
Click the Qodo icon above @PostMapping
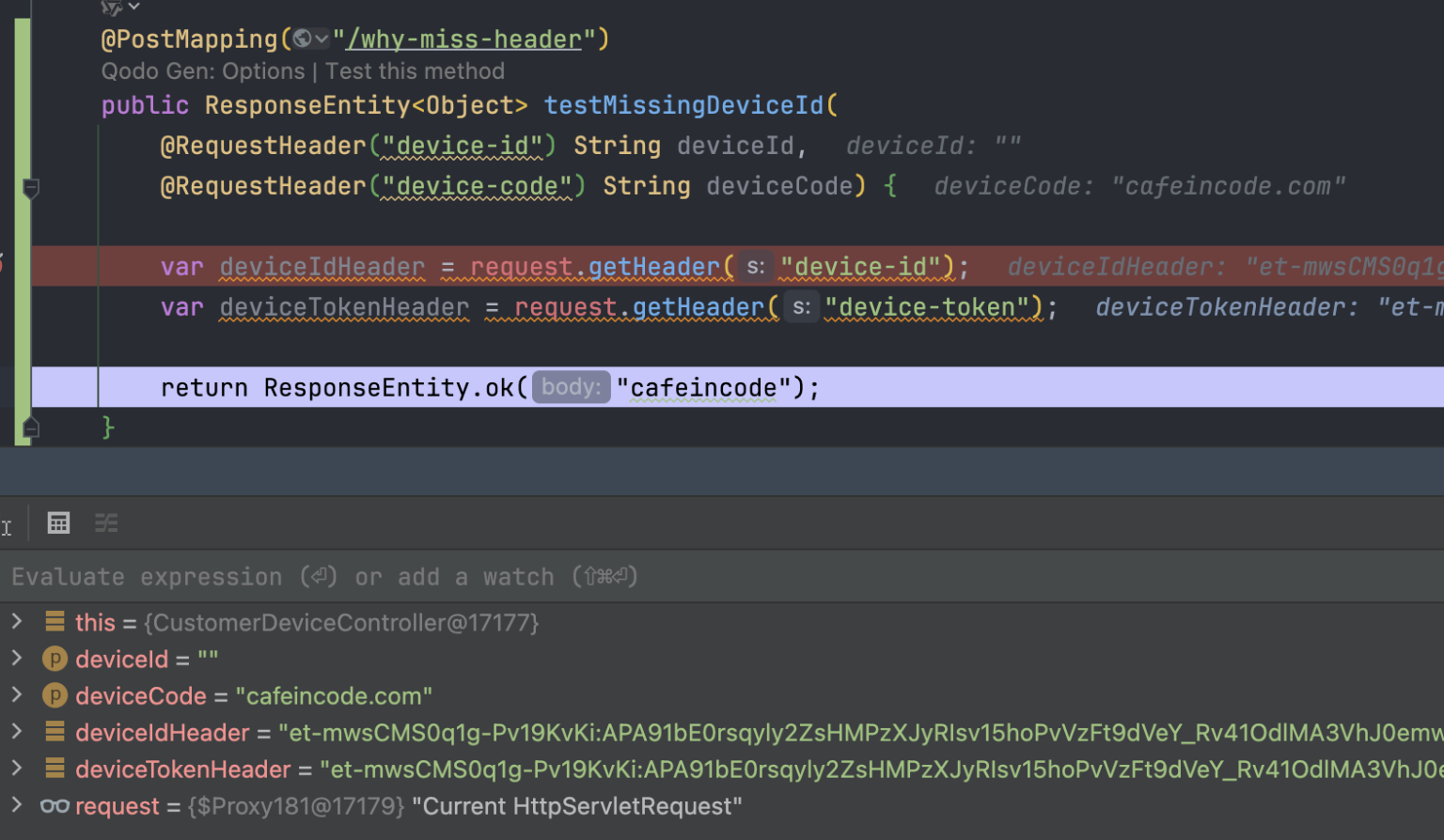pyautogui.click(x=113, y=8)
